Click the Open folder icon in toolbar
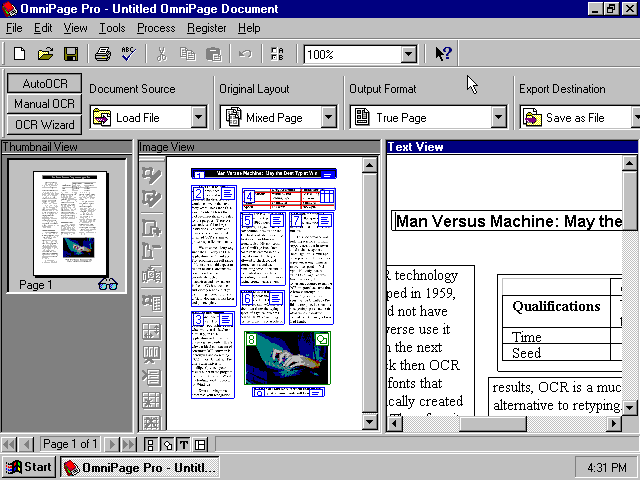The height and width of the screenshot is (480, 640). pos(45,54)
